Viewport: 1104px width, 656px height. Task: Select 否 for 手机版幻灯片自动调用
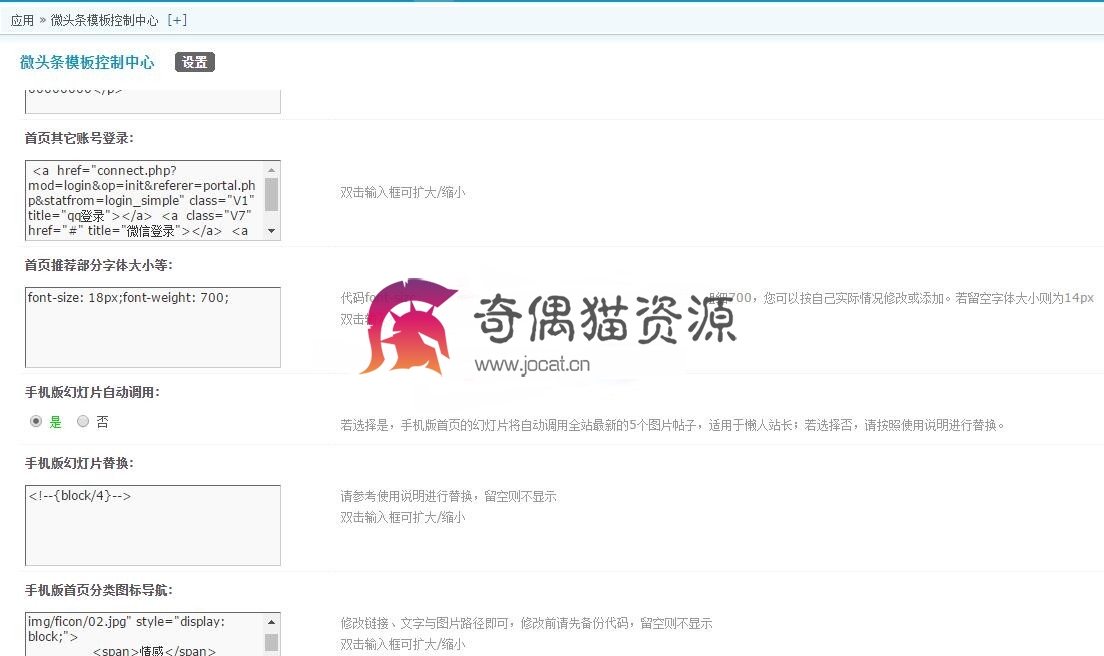83,421
